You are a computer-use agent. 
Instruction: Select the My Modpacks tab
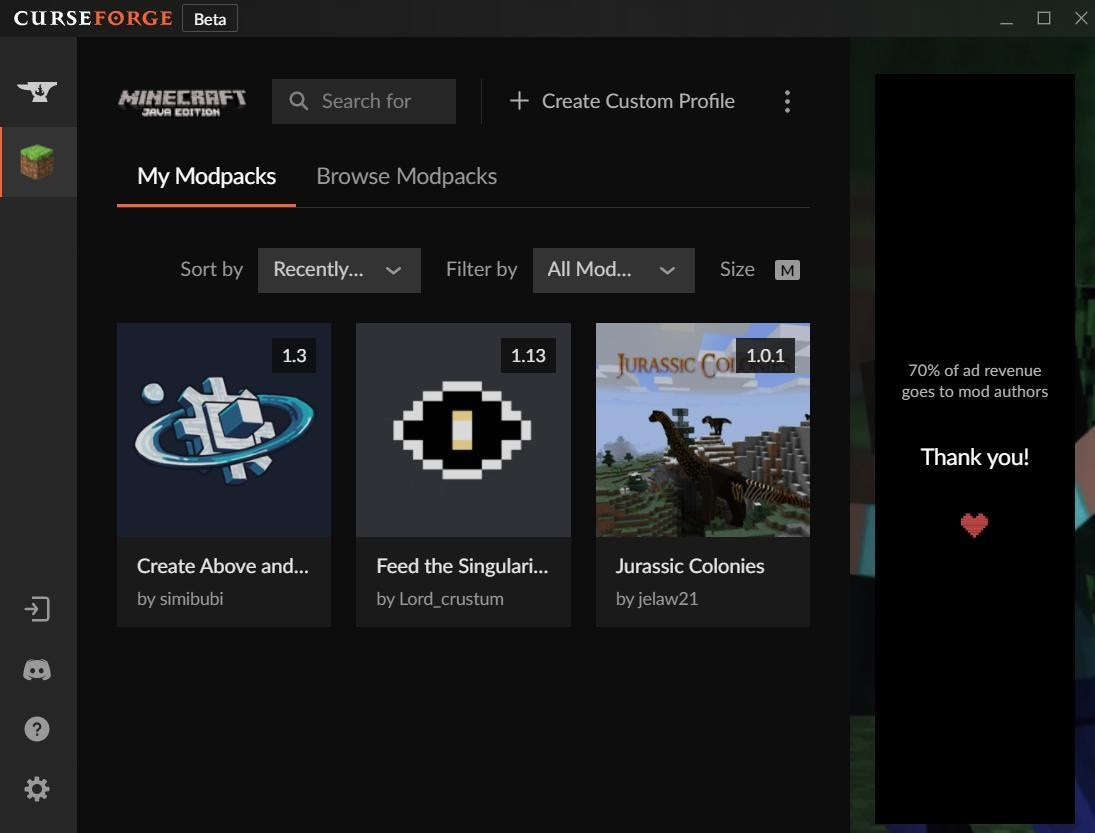206,176
